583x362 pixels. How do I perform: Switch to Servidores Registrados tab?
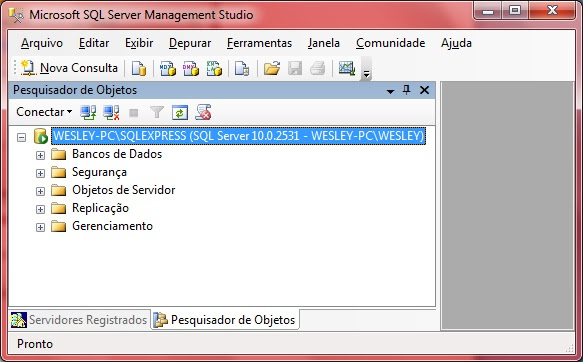click(79, 320)
